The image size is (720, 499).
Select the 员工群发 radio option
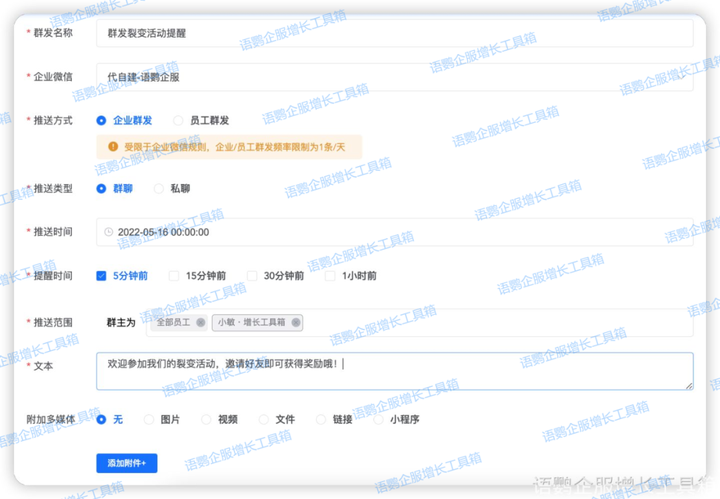pyautogui.click(x=179, y=120)
